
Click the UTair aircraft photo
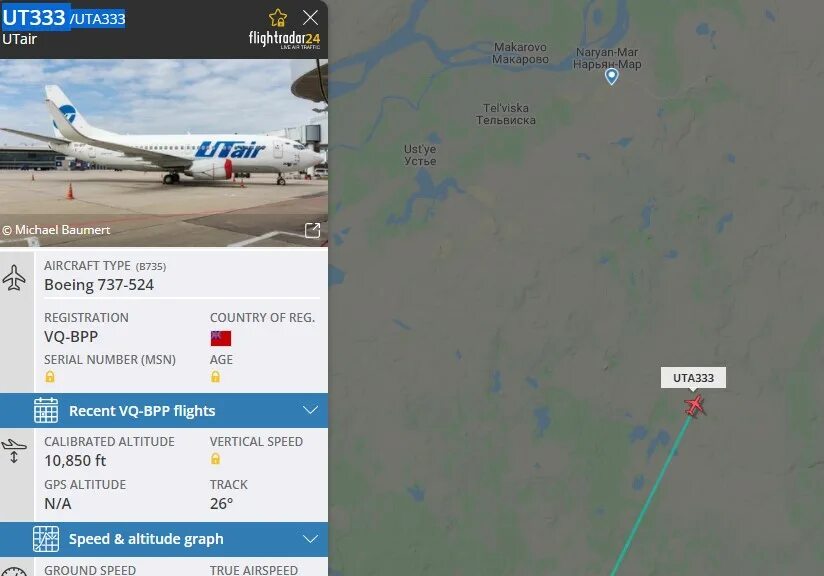click(164, 152)
